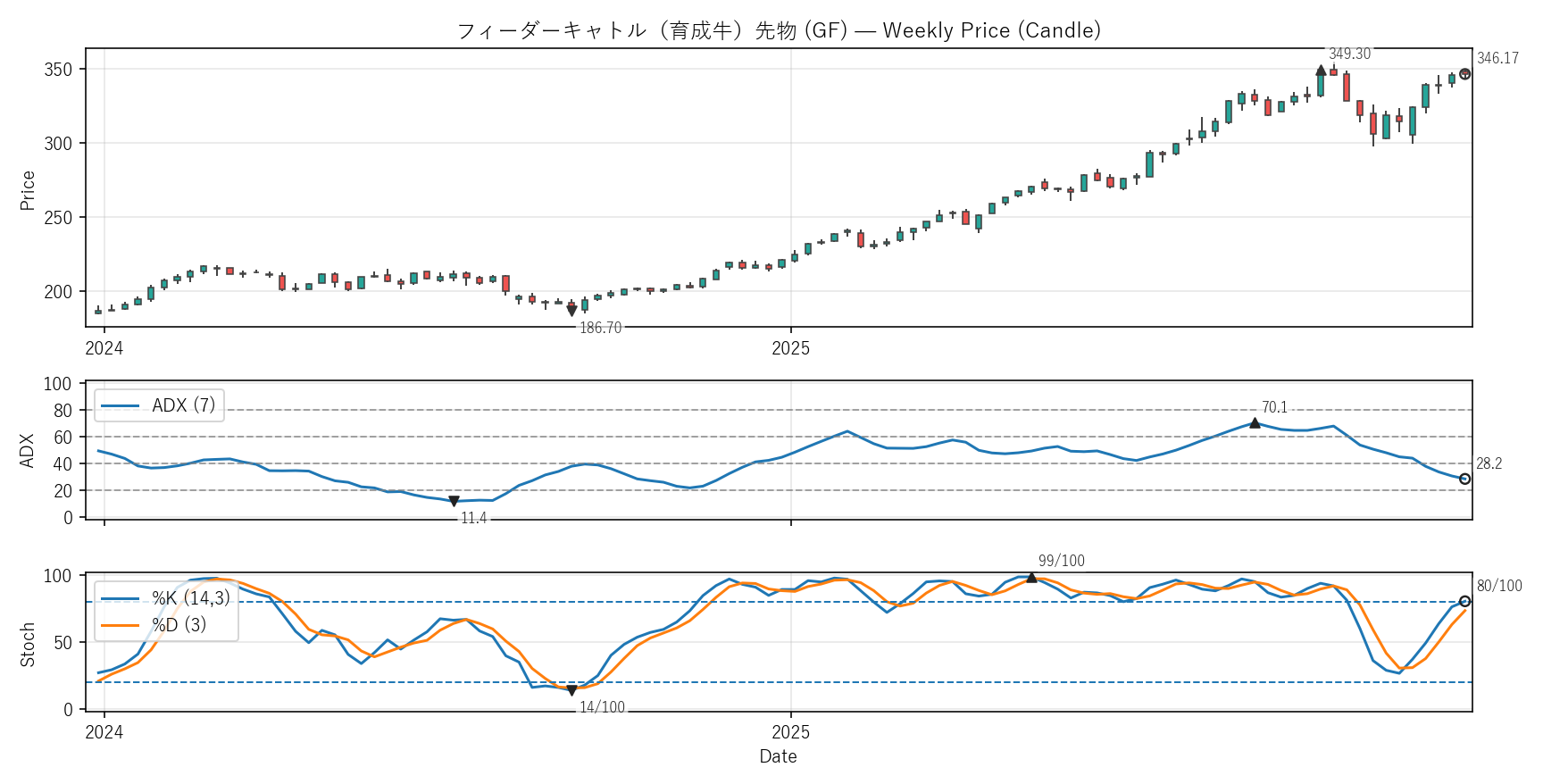Click the 2025 tick label under the price panel
The image size is (1543, 784).
point(790,348)
